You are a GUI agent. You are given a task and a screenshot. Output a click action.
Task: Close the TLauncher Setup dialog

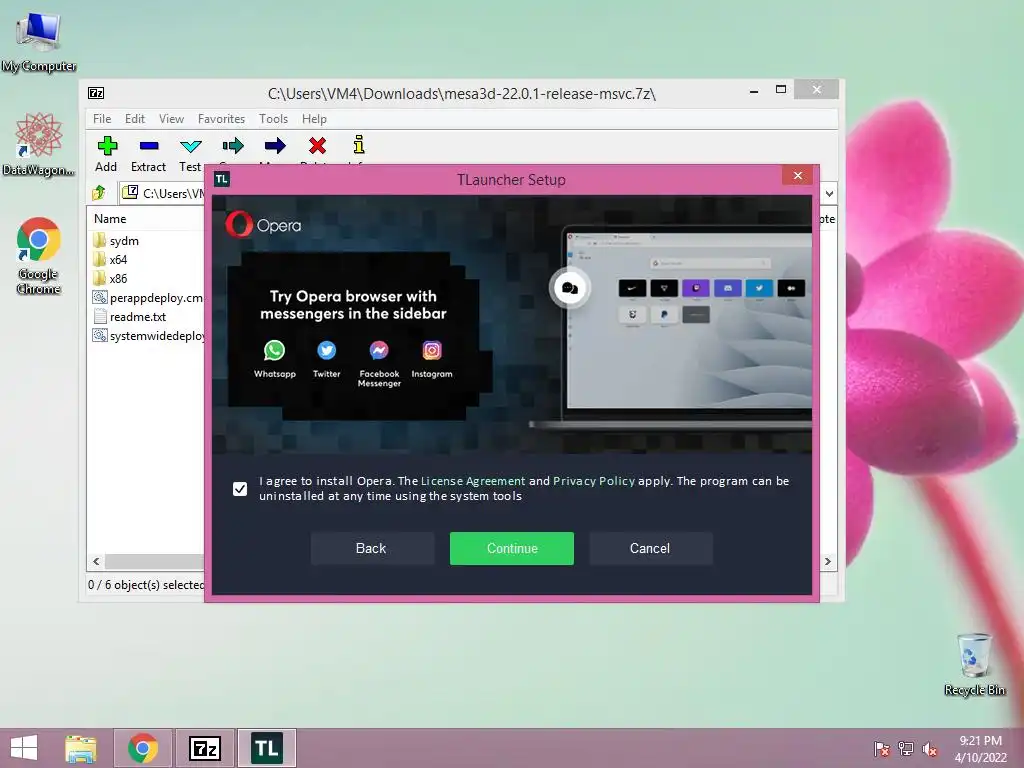coord(797,176)
